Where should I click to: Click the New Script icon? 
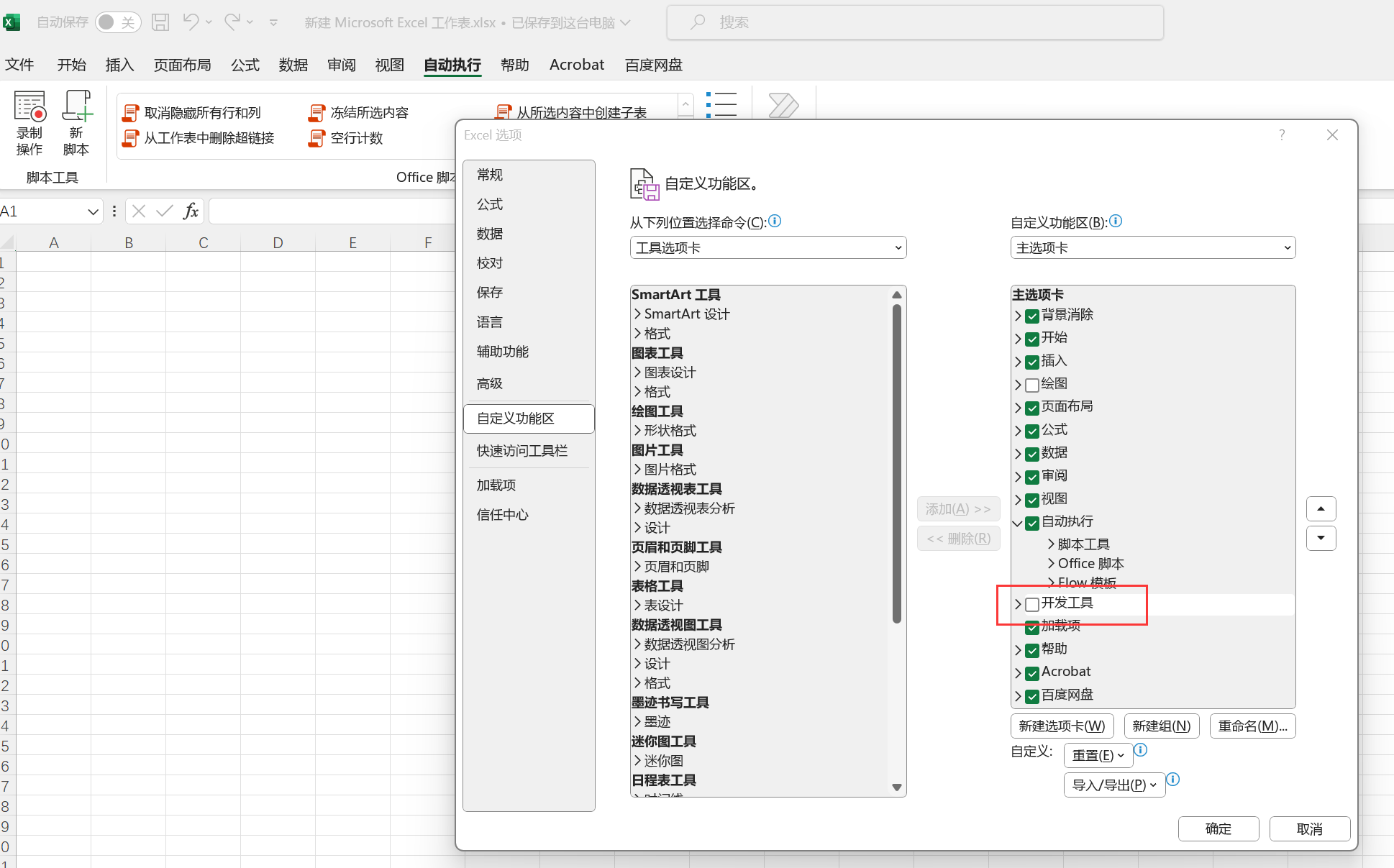[x=76, y=106]
